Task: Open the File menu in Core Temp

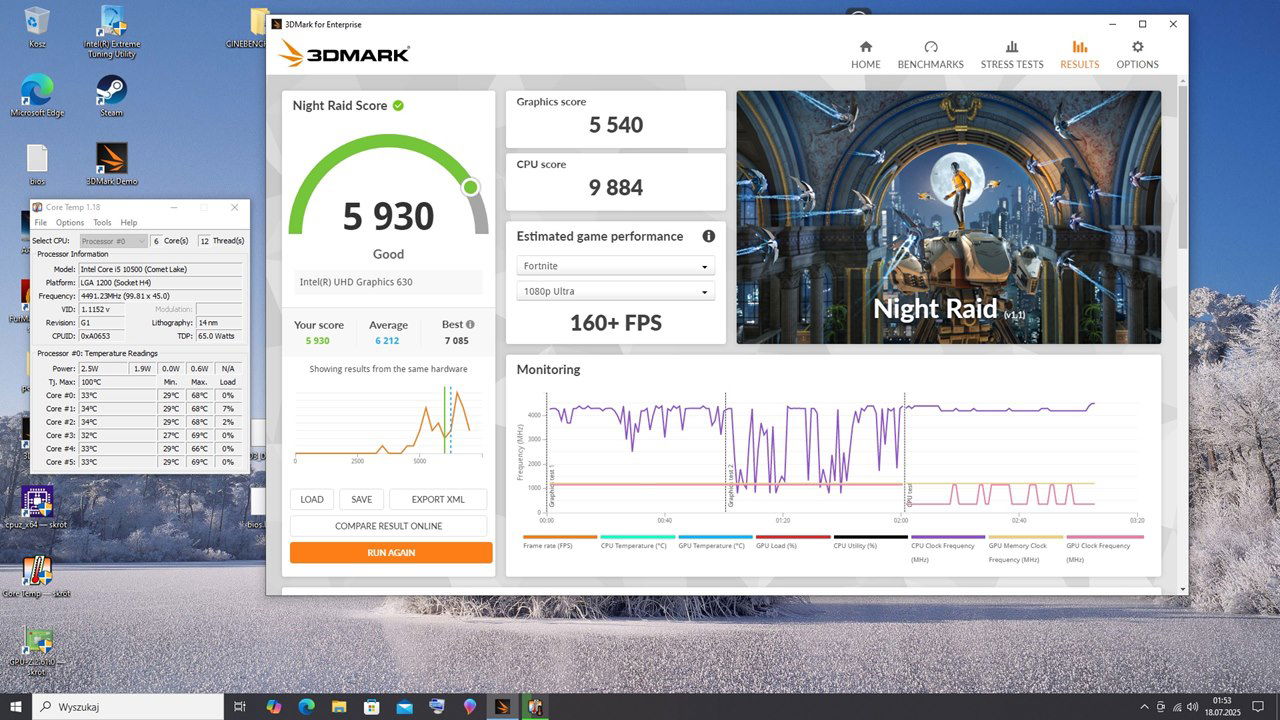Action: click(x=41, y=223)
